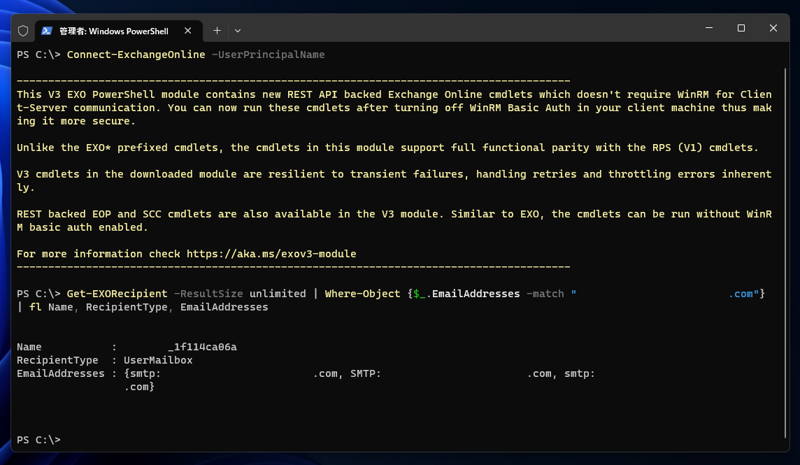
Task: Click the 'RecipientType' output label
Action: (x=57, y=360)
